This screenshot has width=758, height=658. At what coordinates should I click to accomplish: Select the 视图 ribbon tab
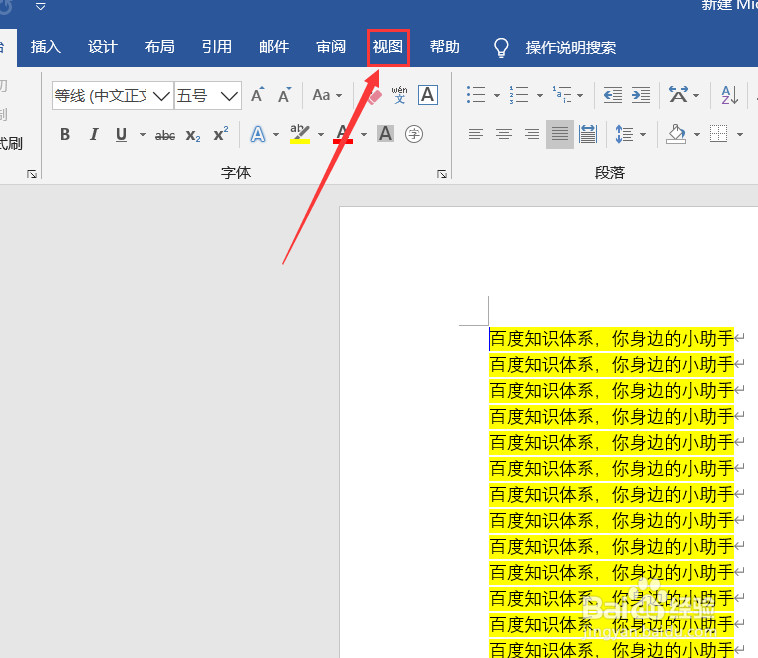388,47
